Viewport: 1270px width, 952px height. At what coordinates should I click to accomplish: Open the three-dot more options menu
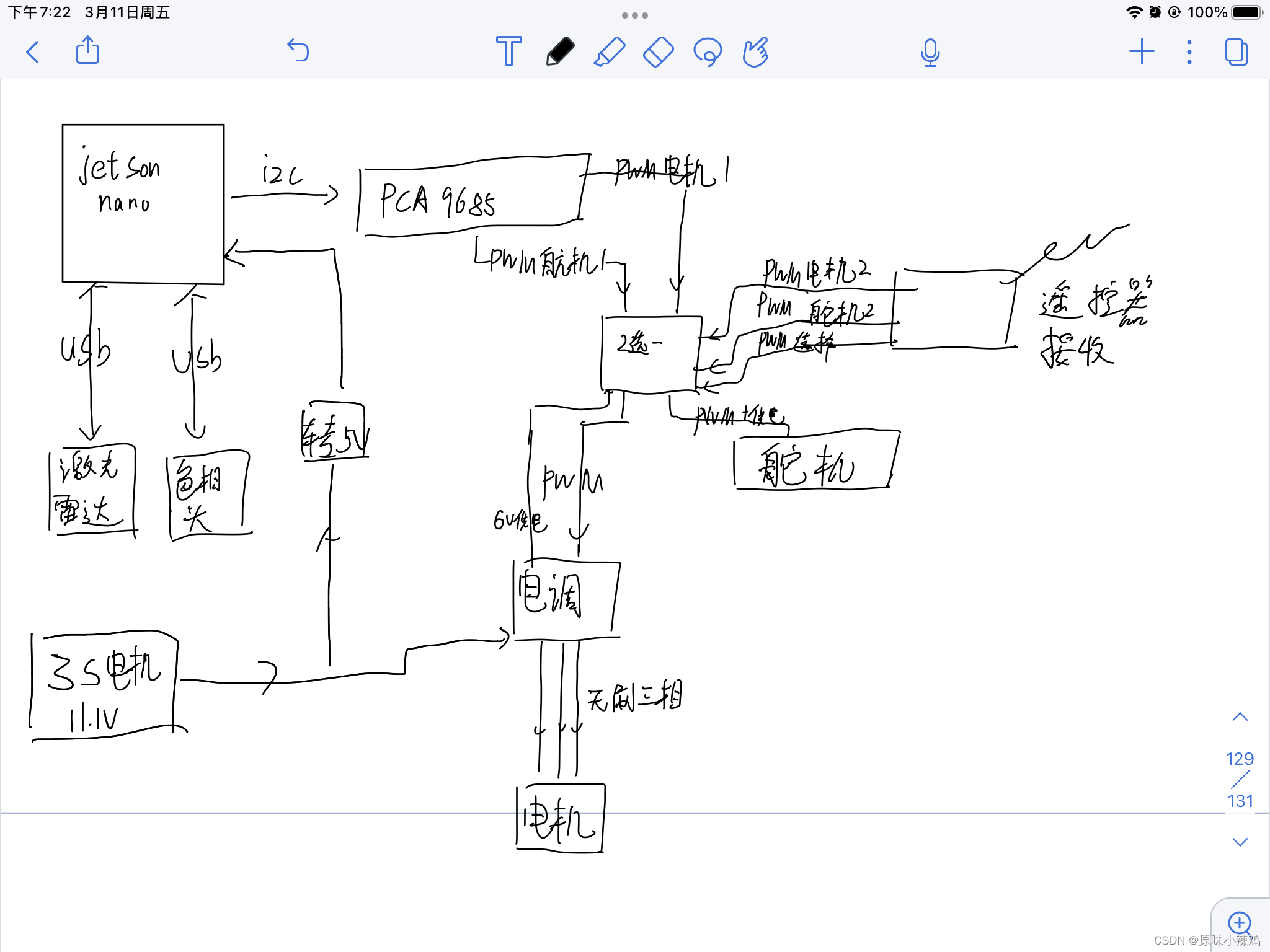click(x=1189, y=52)
